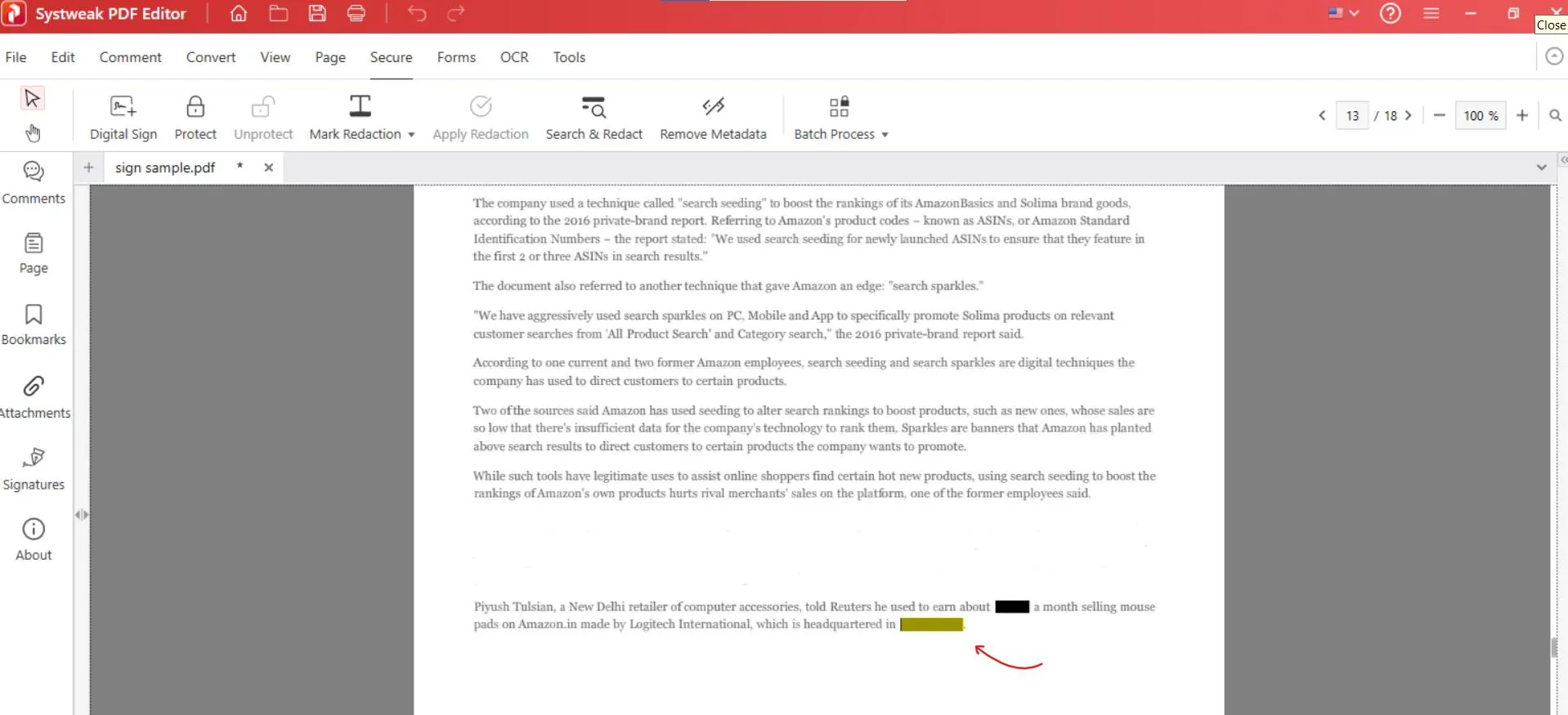
Task: Open the language flag dropdown
Action: 1343,13
